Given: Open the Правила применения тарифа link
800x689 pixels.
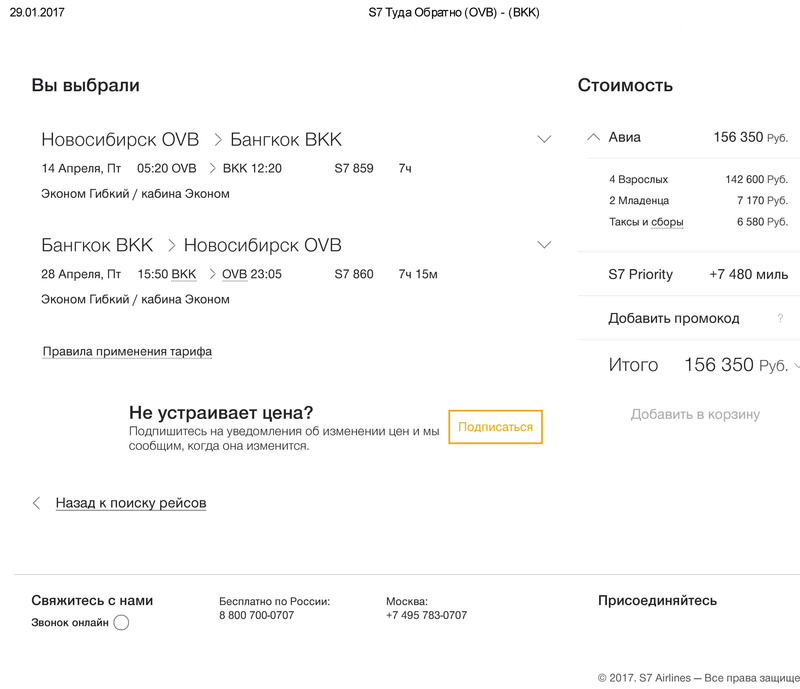Looking at the screenshot, I should [127, 352].
